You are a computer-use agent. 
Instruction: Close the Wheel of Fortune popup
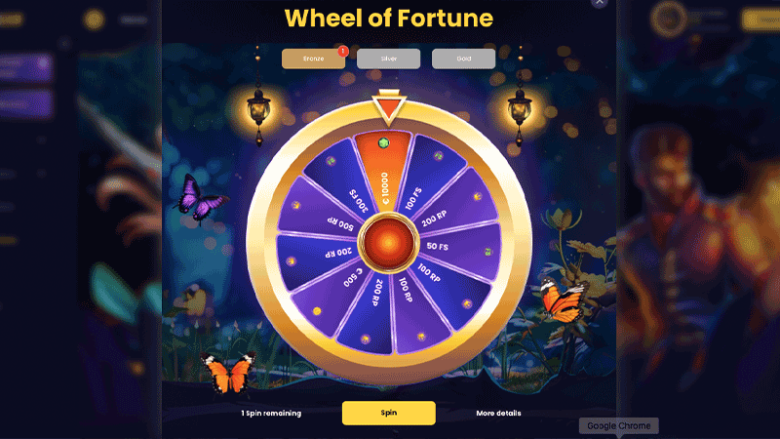(599, 2)
